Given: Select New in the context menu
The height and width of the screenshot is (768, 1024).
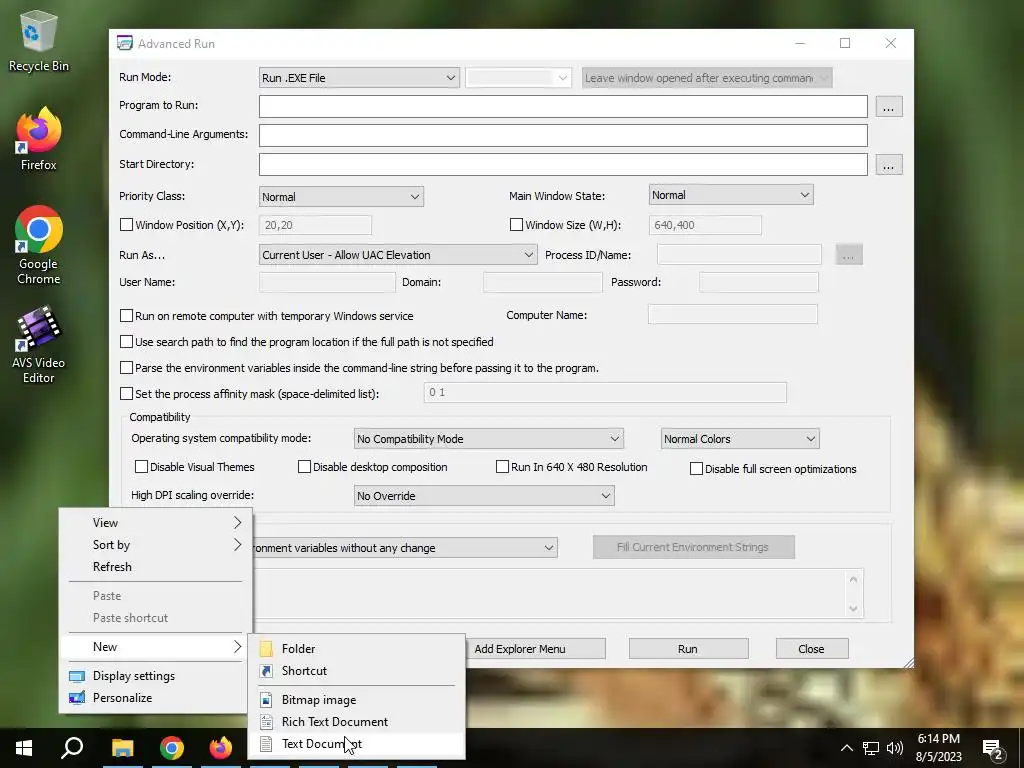Looking at the screenshot, I should [x=155, y=647].
